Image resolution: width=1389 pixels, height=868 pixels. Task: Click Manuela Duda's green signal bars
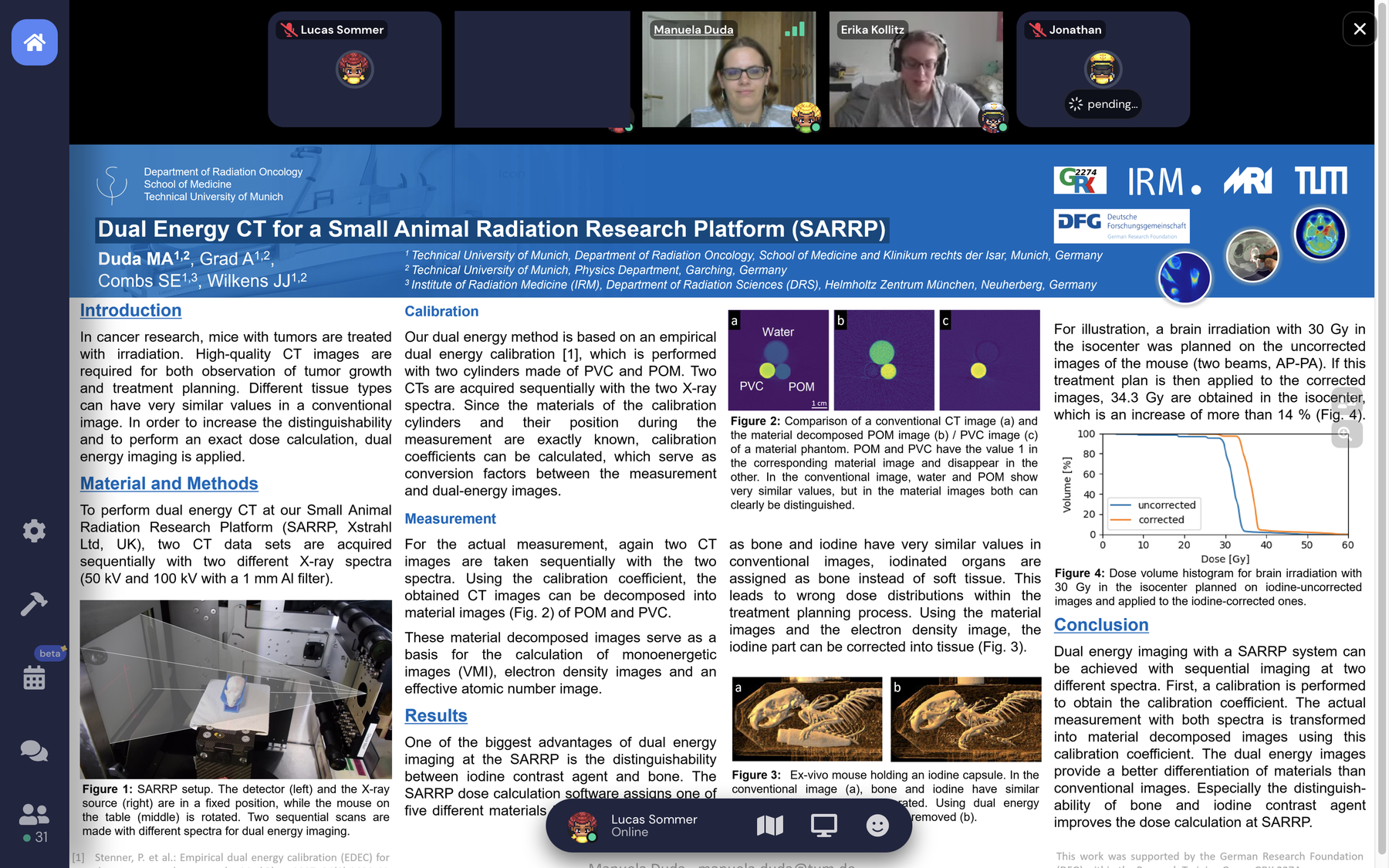point(795,29)
